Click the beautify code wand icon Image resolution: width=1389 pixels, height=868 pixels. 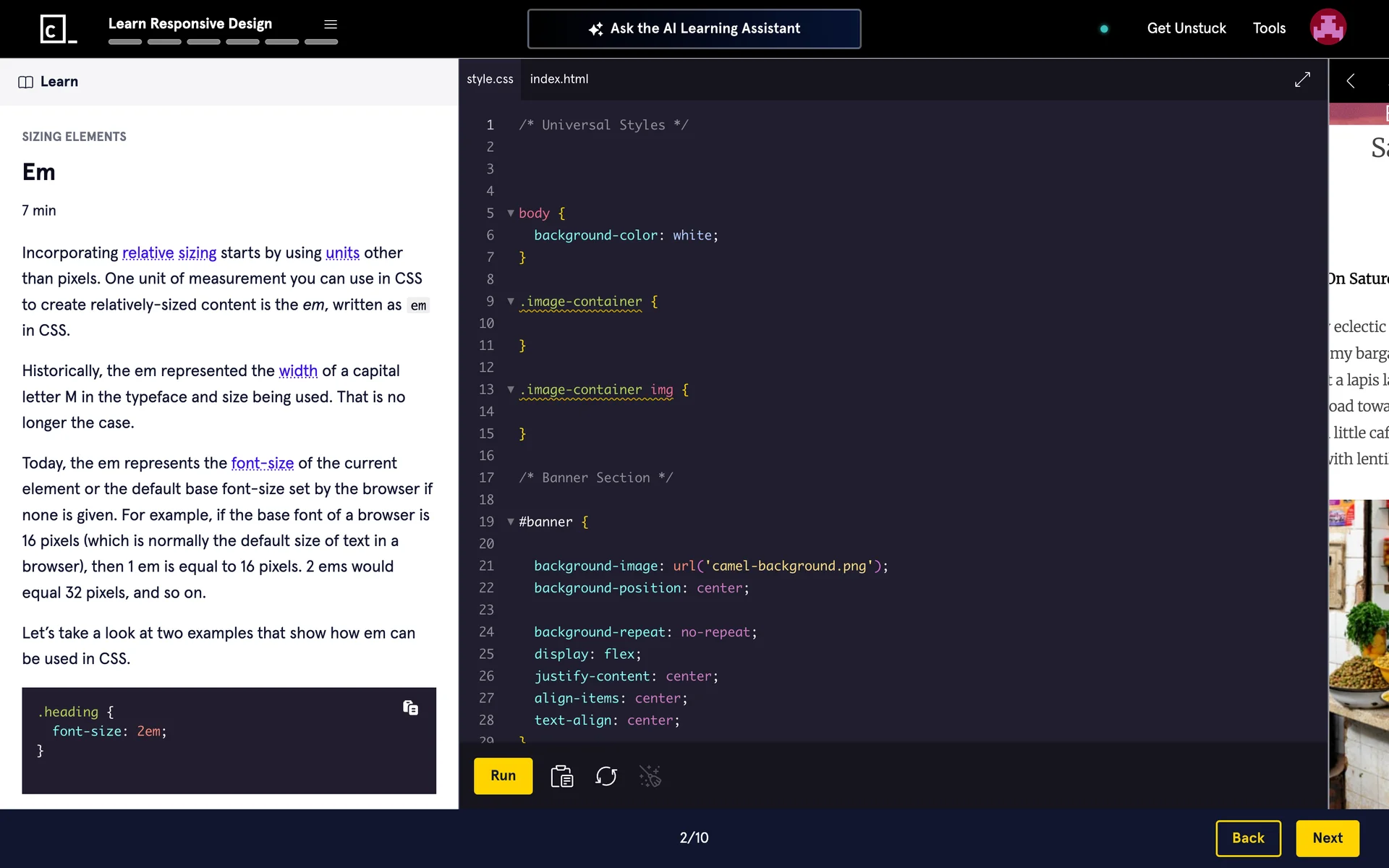point(650,776)
